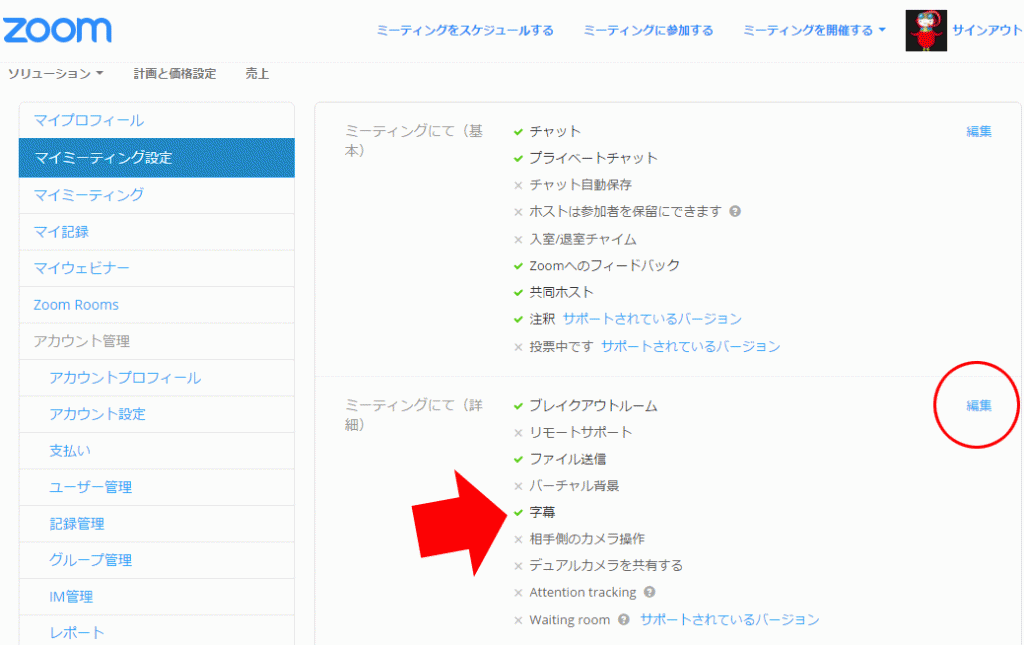Click 編集 for ミーティングにて（詳細）
This screenshot has height=645, width=1024.
(978, 405)
